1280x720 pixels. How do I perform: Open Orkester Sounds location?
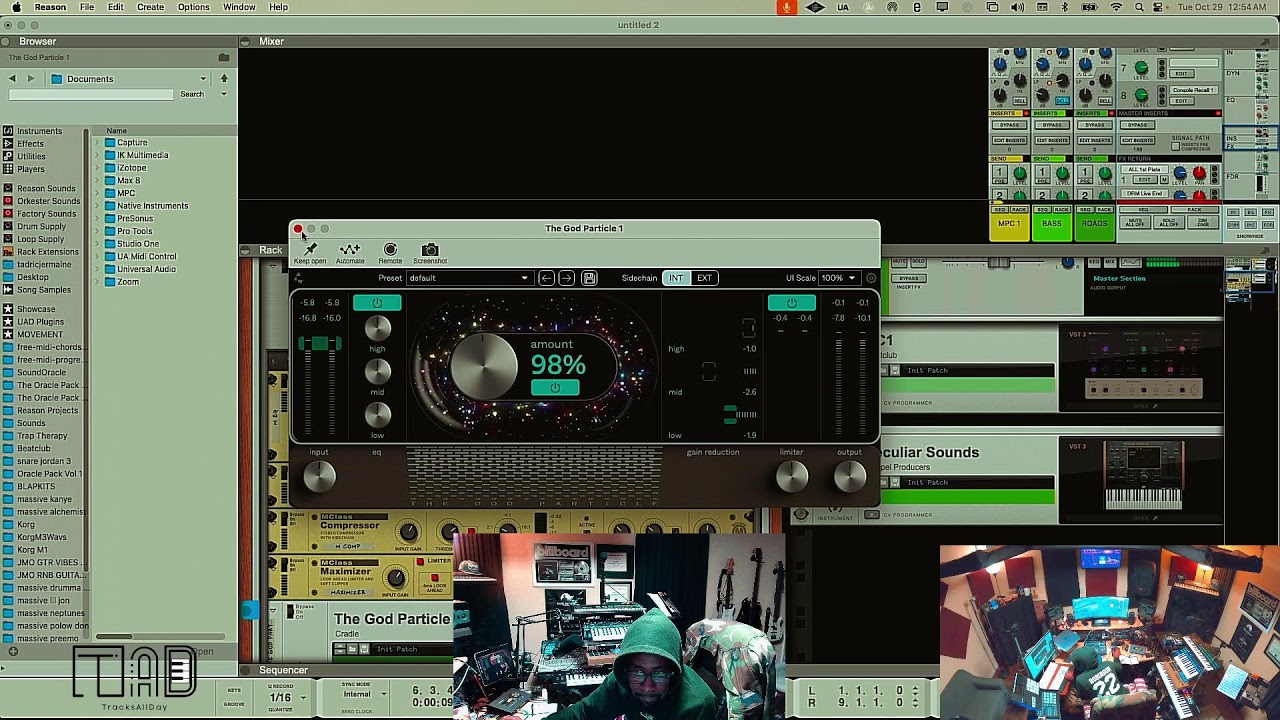[48, 201]
